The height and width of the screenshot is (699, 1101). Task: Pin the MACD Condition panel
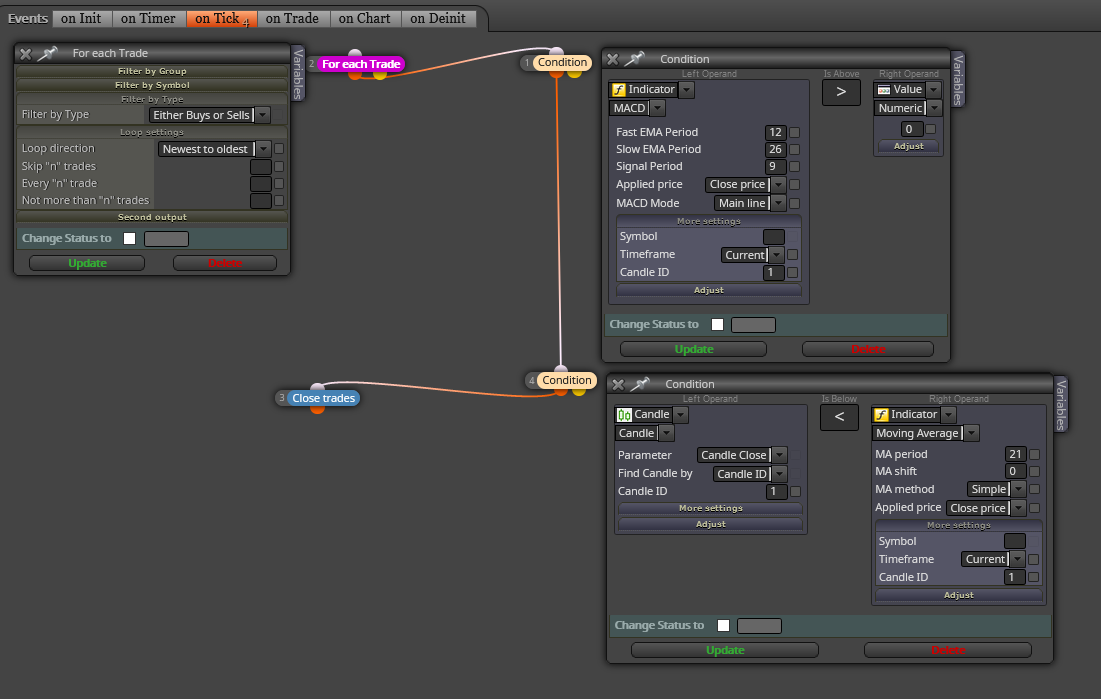[634, 60]
